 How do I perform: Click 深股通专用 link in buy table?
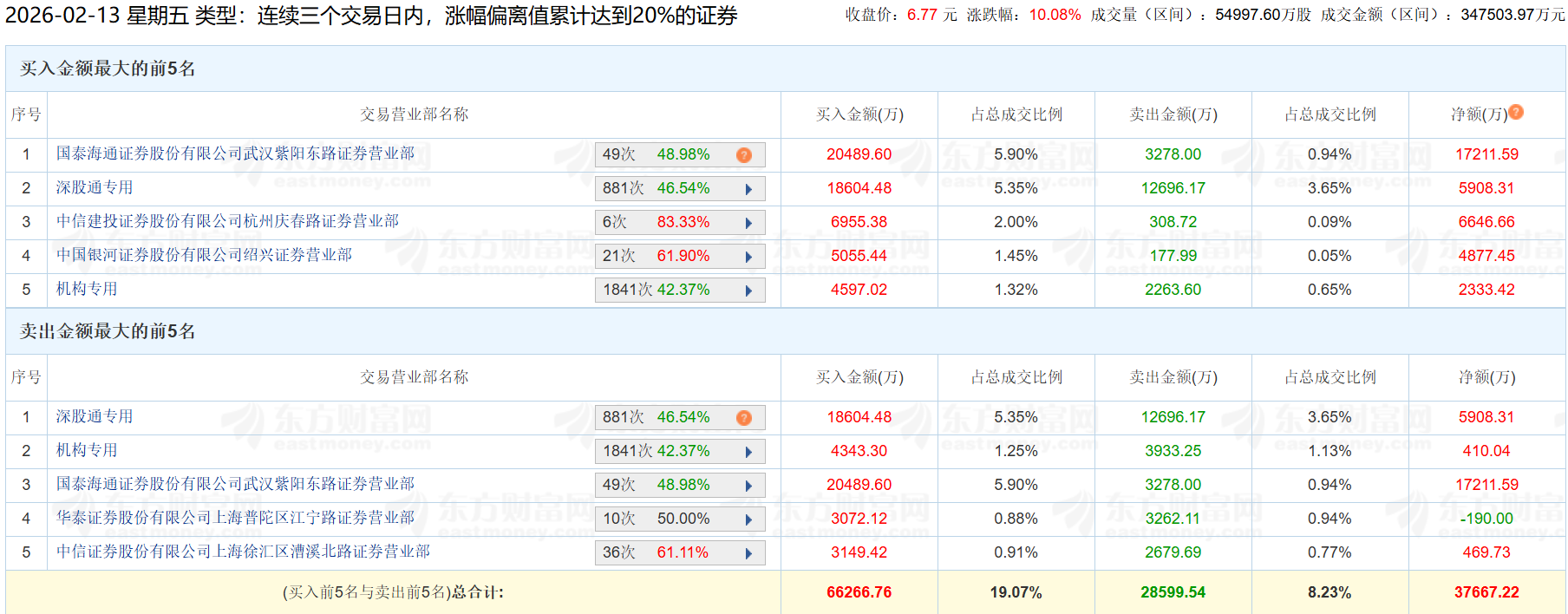[95, 187]
